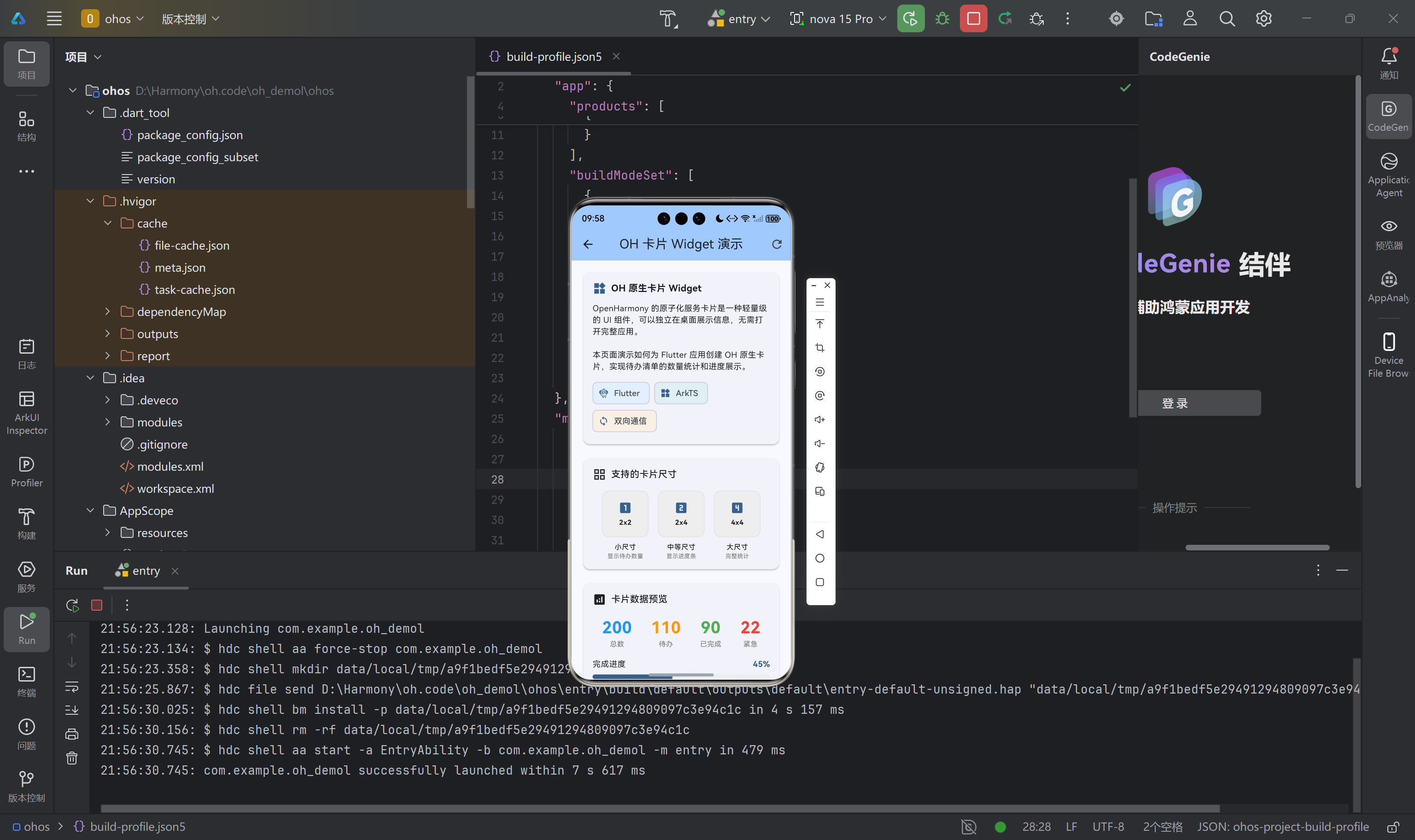The width and height of the screenshot is (1415, 840).
Task: Toggle scroll-to-end in Run console
Action: [72, 711]
